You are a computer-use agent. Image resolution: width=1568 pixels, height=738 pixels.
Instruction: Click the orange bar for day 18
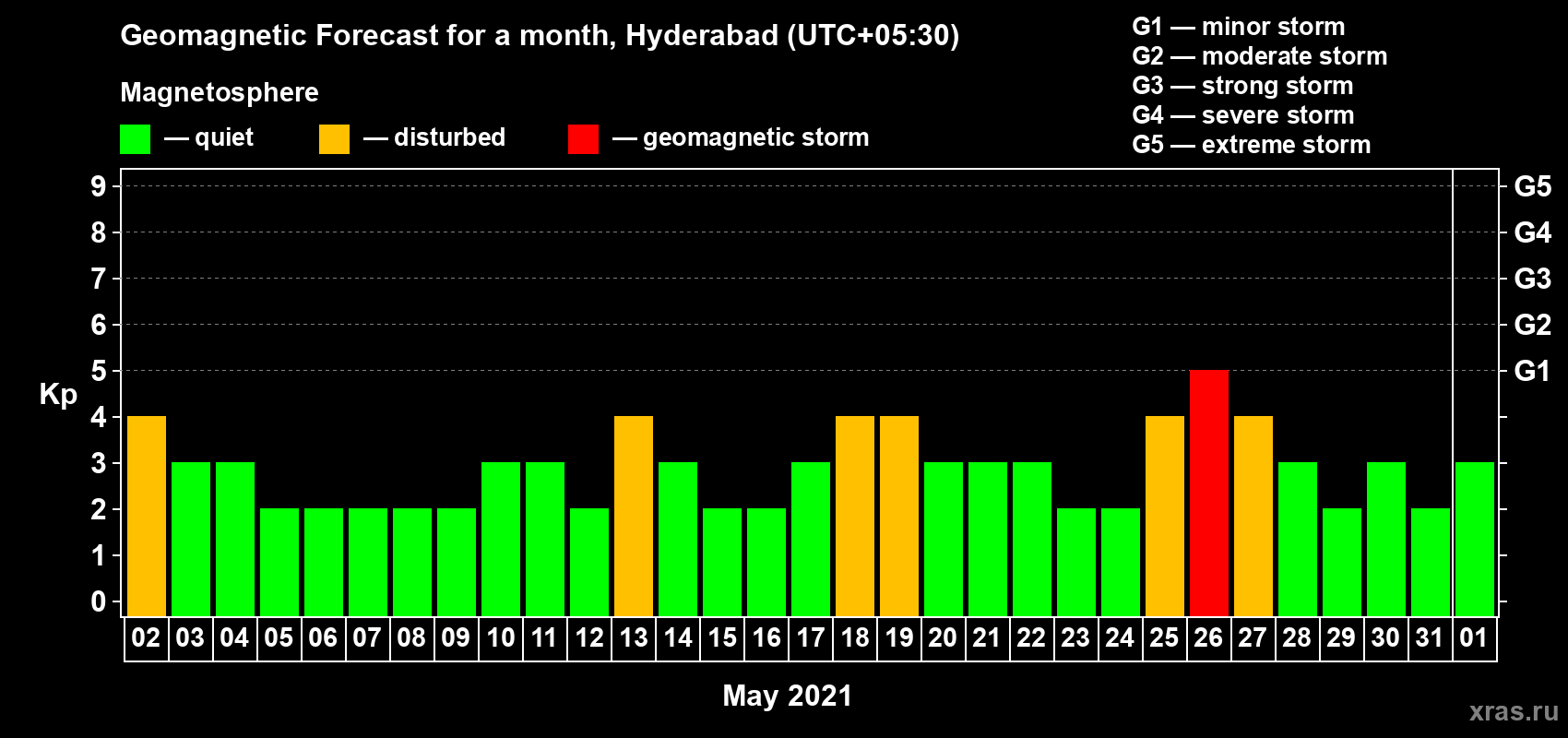(855, 516)
